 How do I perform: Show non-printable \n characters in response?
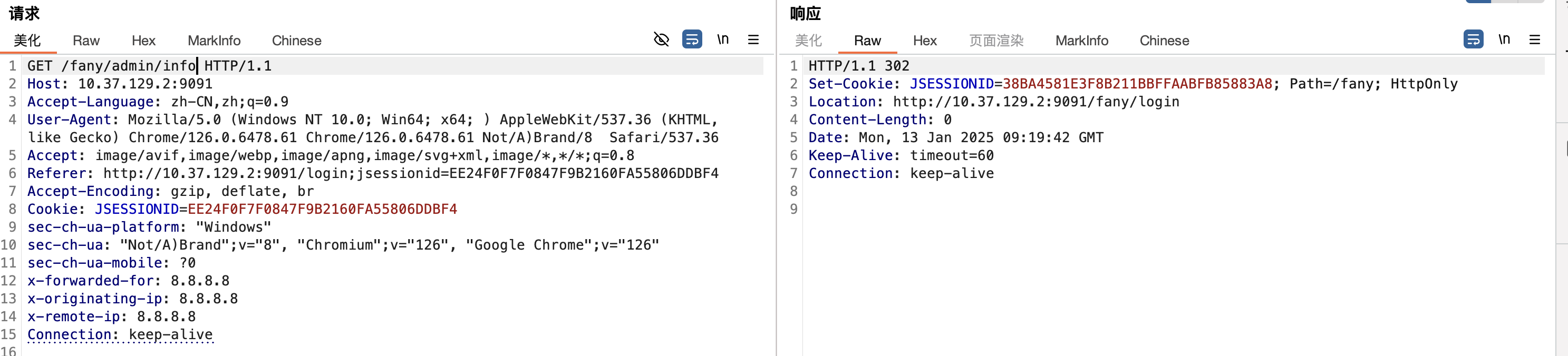(x=1504, y=39)
